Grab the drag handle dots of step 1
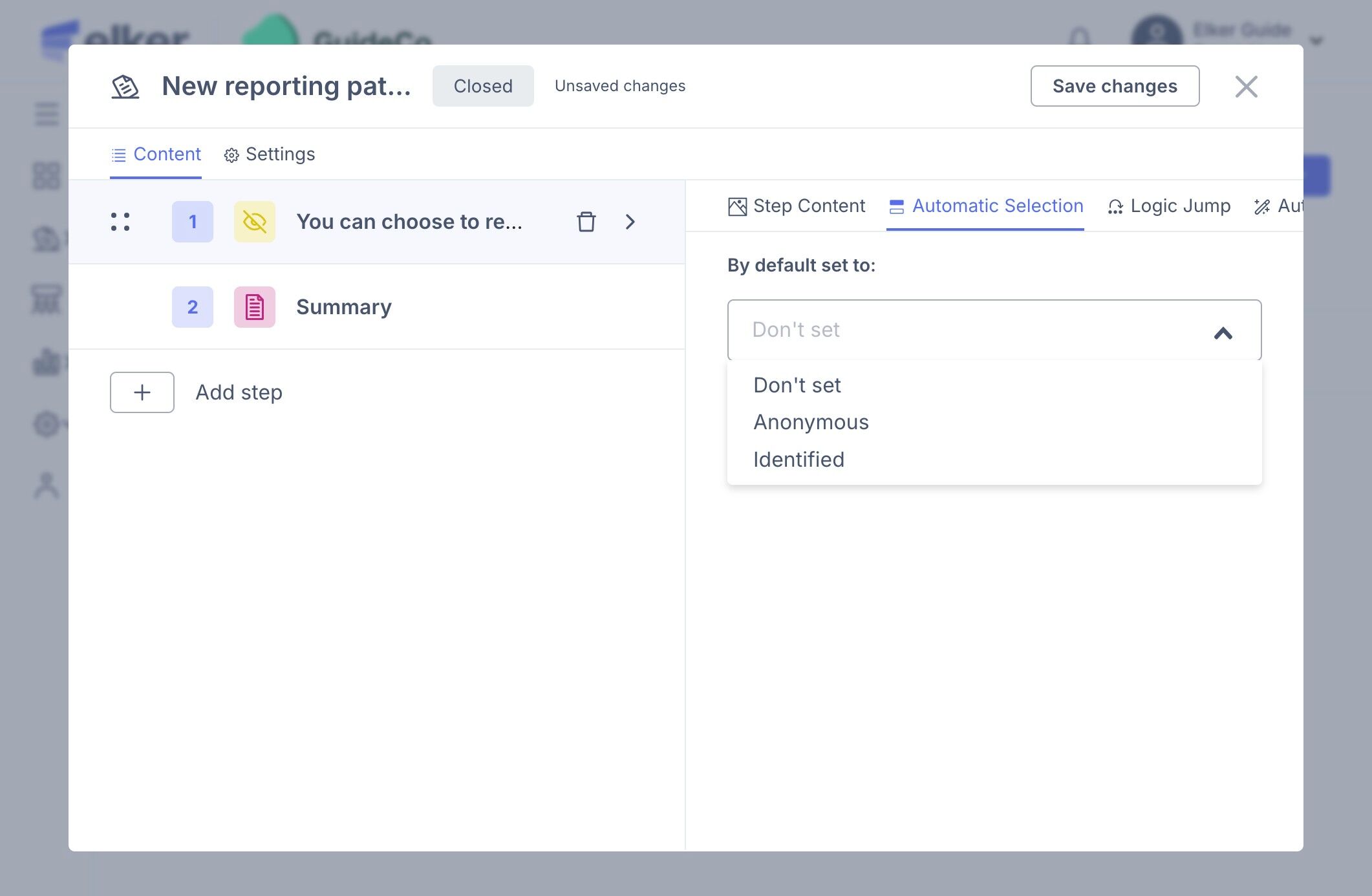Image resolution: width=1372 pixels, height=896 pixels. (120, 222)
